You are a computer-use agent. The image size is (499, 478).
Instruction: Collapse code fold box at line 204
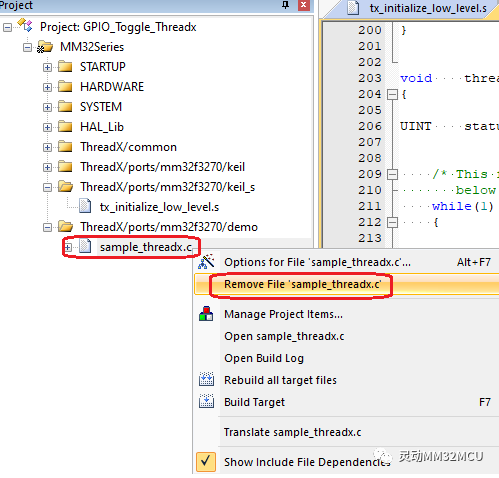[x=392, y=95]
